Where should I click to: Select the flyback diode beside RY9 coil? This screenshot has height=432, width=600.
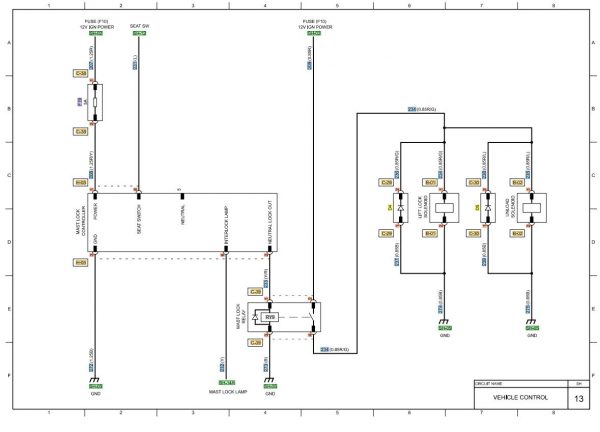(255, 317)
